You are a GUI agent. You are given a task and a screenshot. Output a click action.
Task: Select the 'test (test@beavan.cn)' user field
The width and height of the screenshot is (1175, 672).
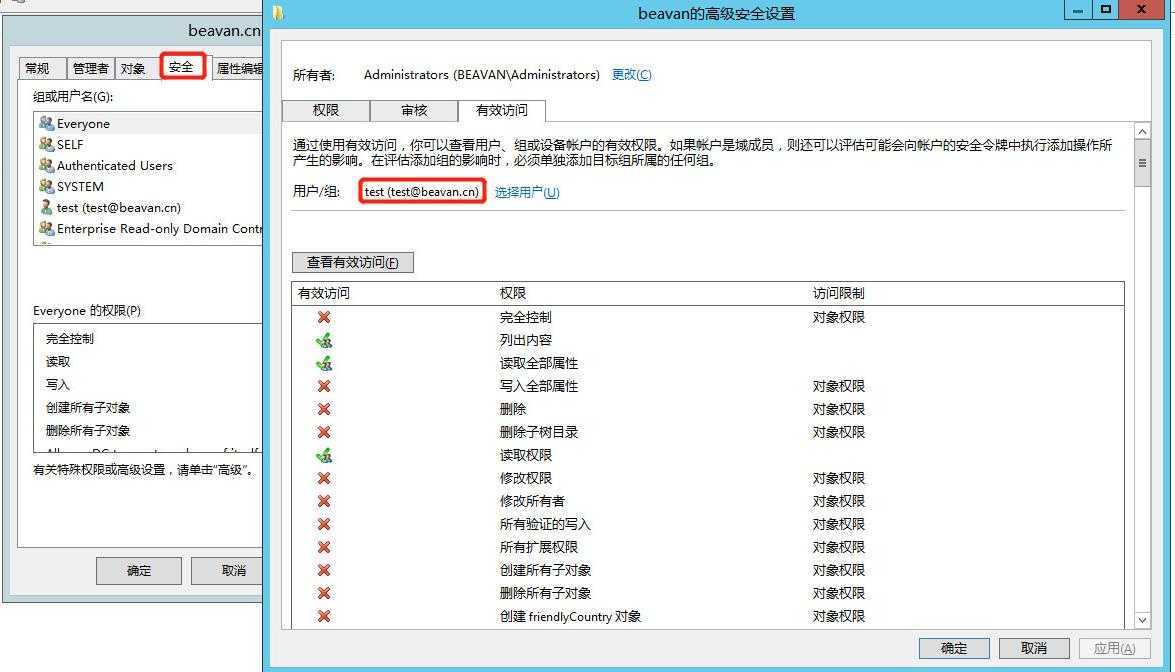click(x=422, y=191)
